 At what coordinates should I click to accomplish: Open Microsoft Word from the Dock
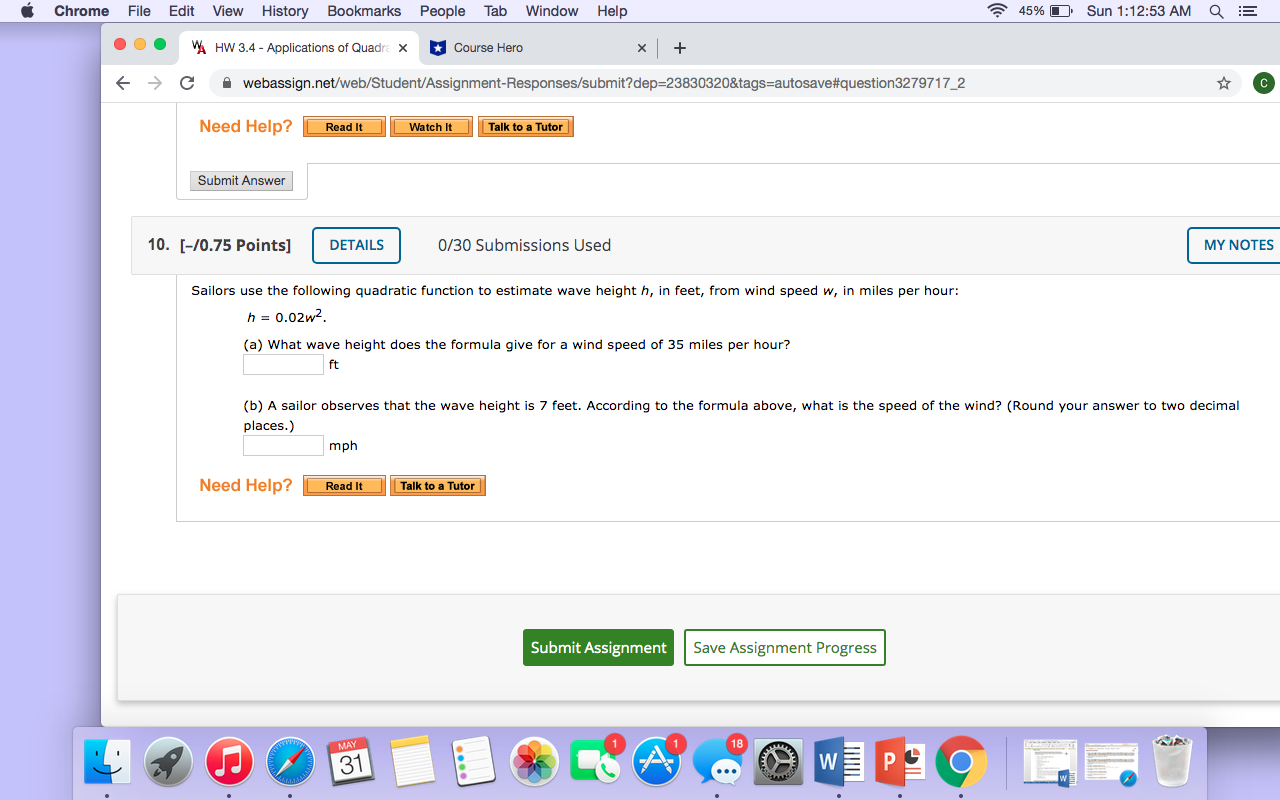839,763
